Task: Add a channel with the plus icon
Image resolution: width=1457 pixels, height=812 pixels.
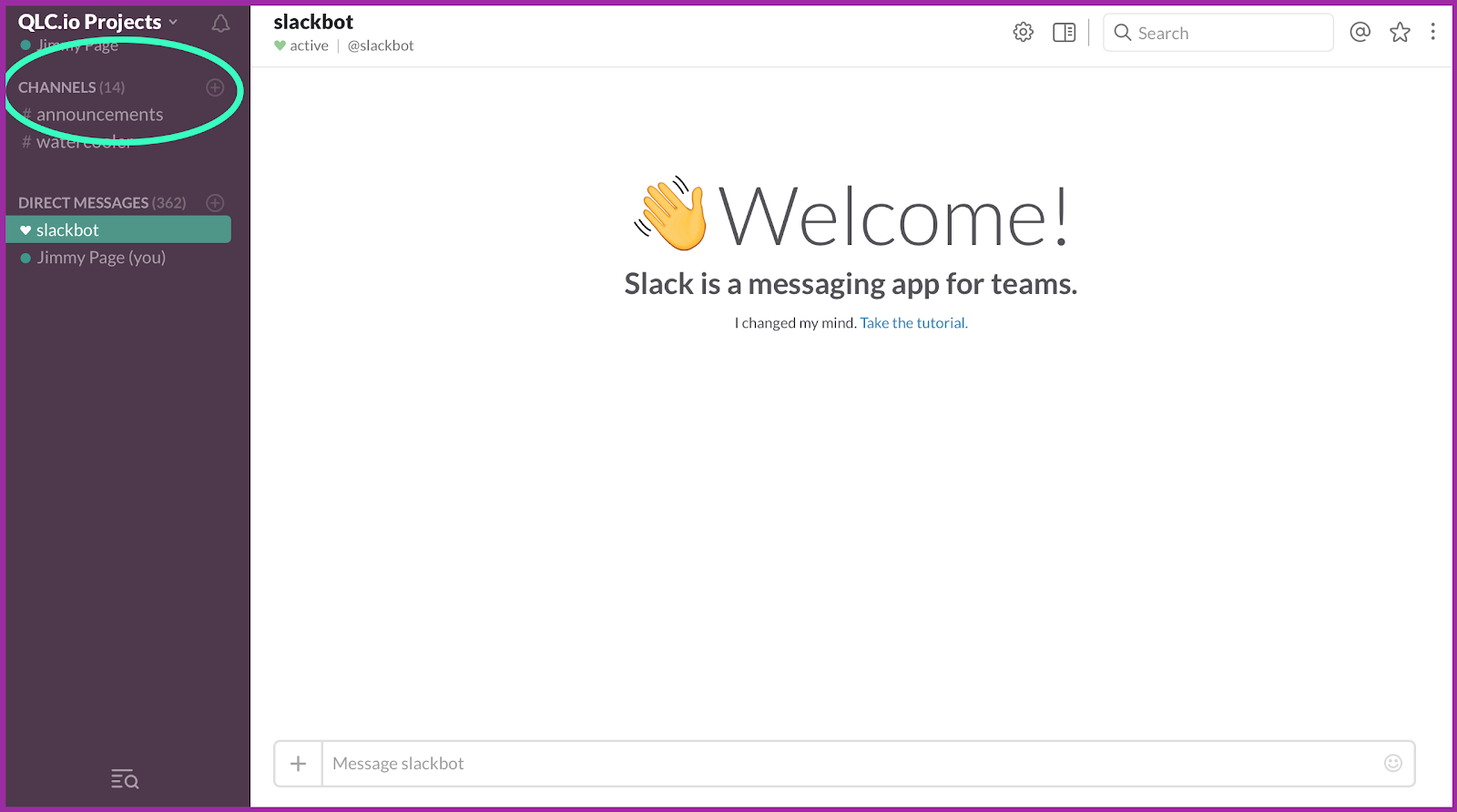Action: click(x=215, y=87)
